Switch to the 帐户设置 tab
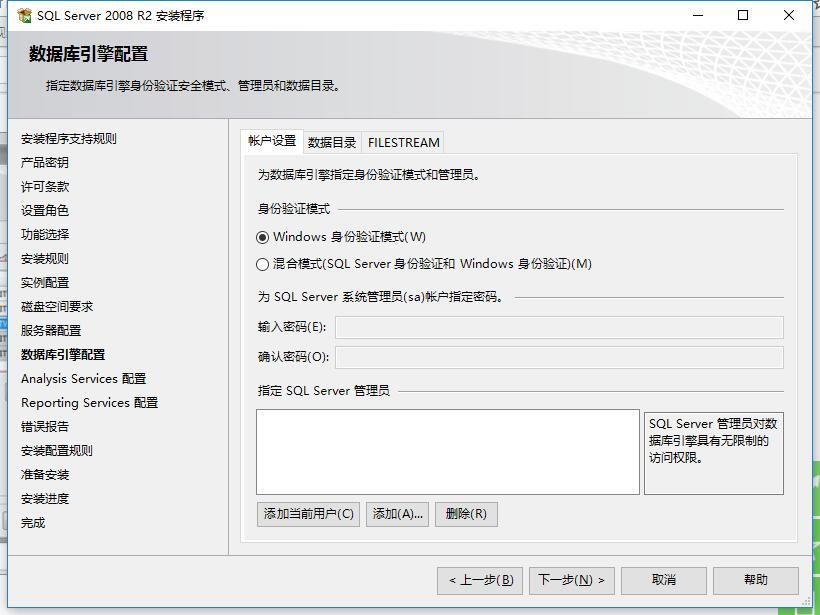 coord(272,141)
